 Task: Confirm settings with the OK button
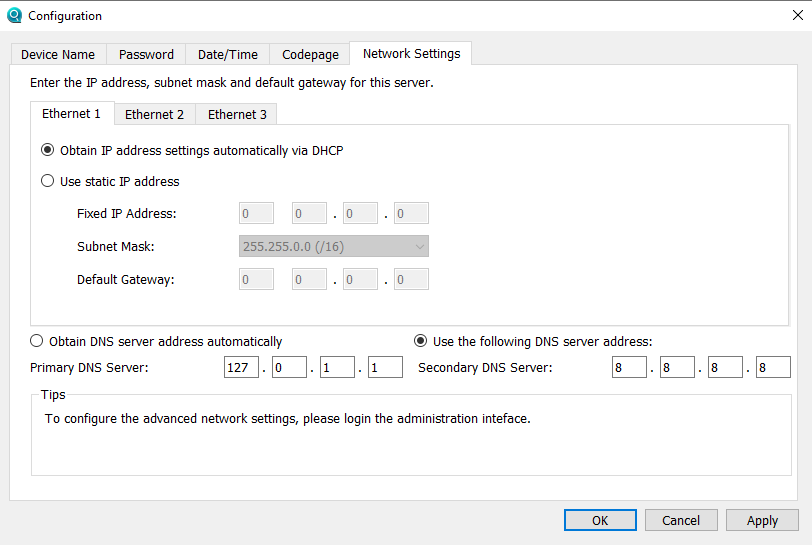pos(600,520)
